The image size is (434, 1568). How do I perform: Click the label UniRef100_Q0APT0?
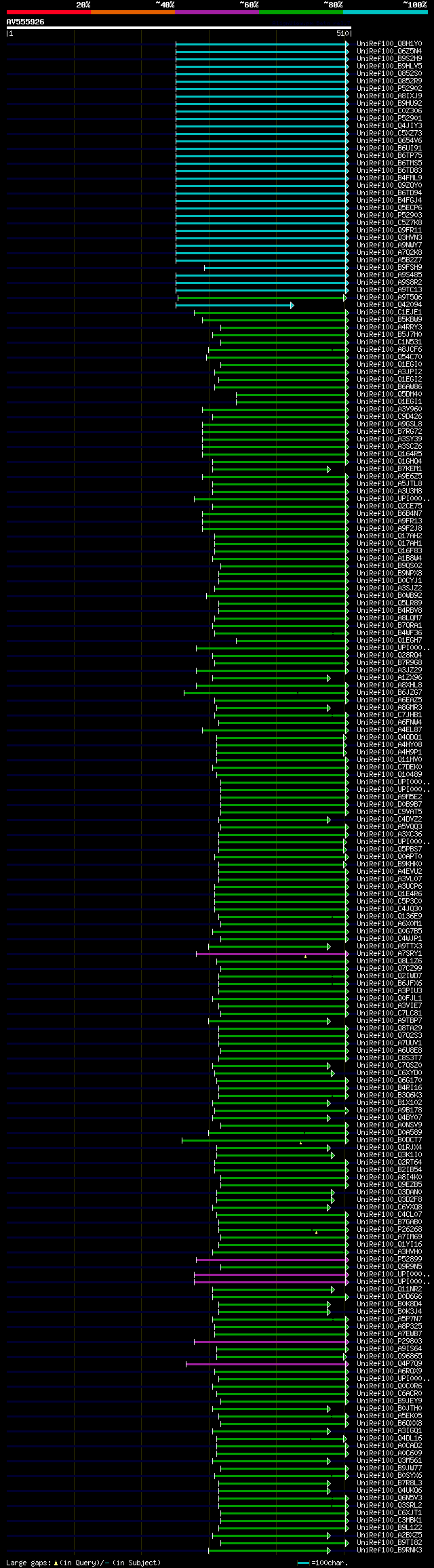pyautogui.click(x=389, y=857)
